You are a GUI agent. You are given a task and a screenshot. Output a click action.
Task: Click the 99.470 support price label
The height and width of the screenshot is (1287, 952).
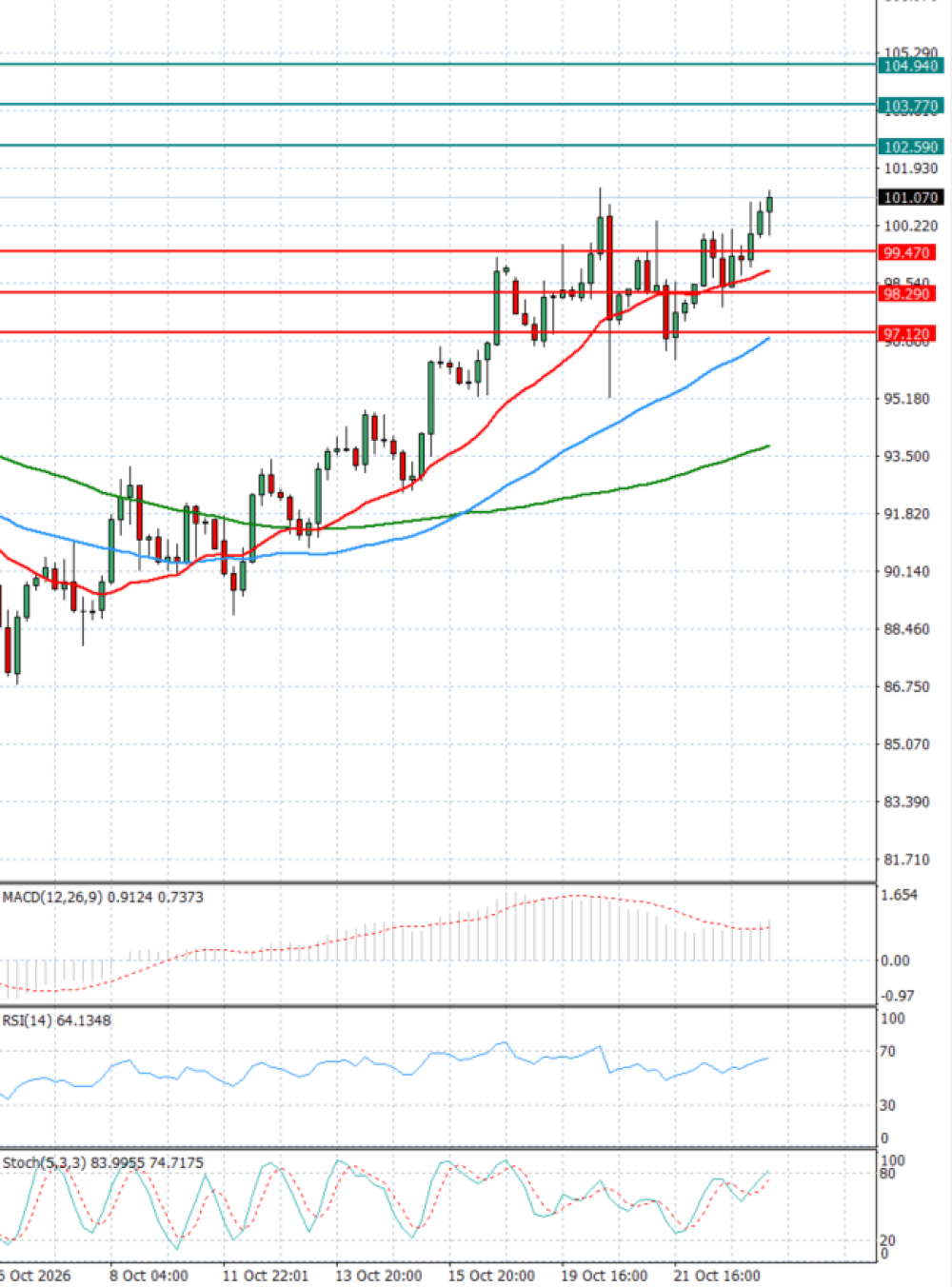(x=906, y=253)
